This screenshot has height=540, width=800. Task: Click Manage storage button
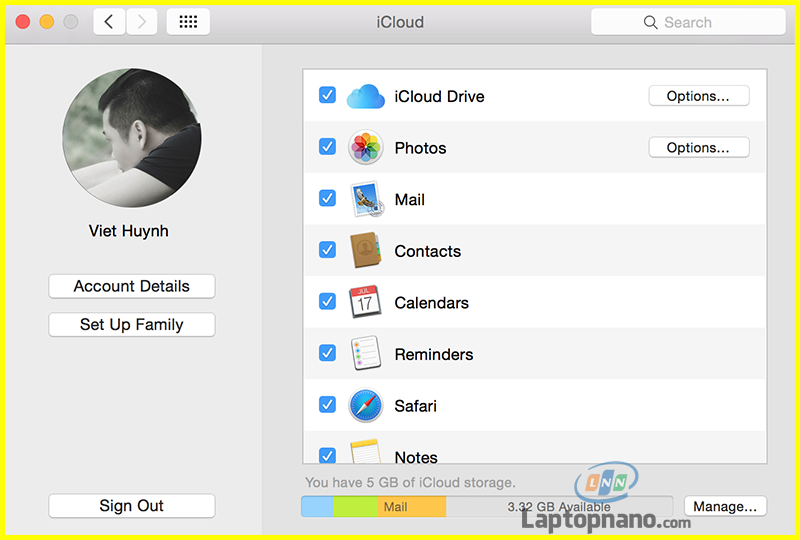726,506
